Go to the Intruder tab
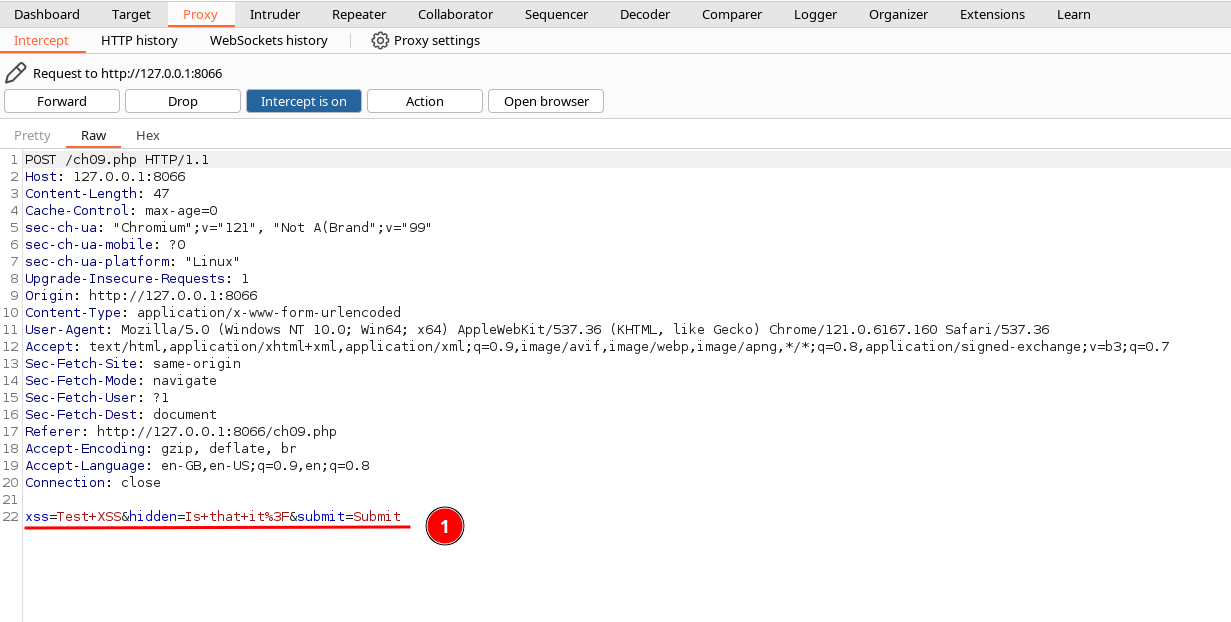The width and height of the screenshot is (1231, 622). pyautogui.click(x=274, y=15)
